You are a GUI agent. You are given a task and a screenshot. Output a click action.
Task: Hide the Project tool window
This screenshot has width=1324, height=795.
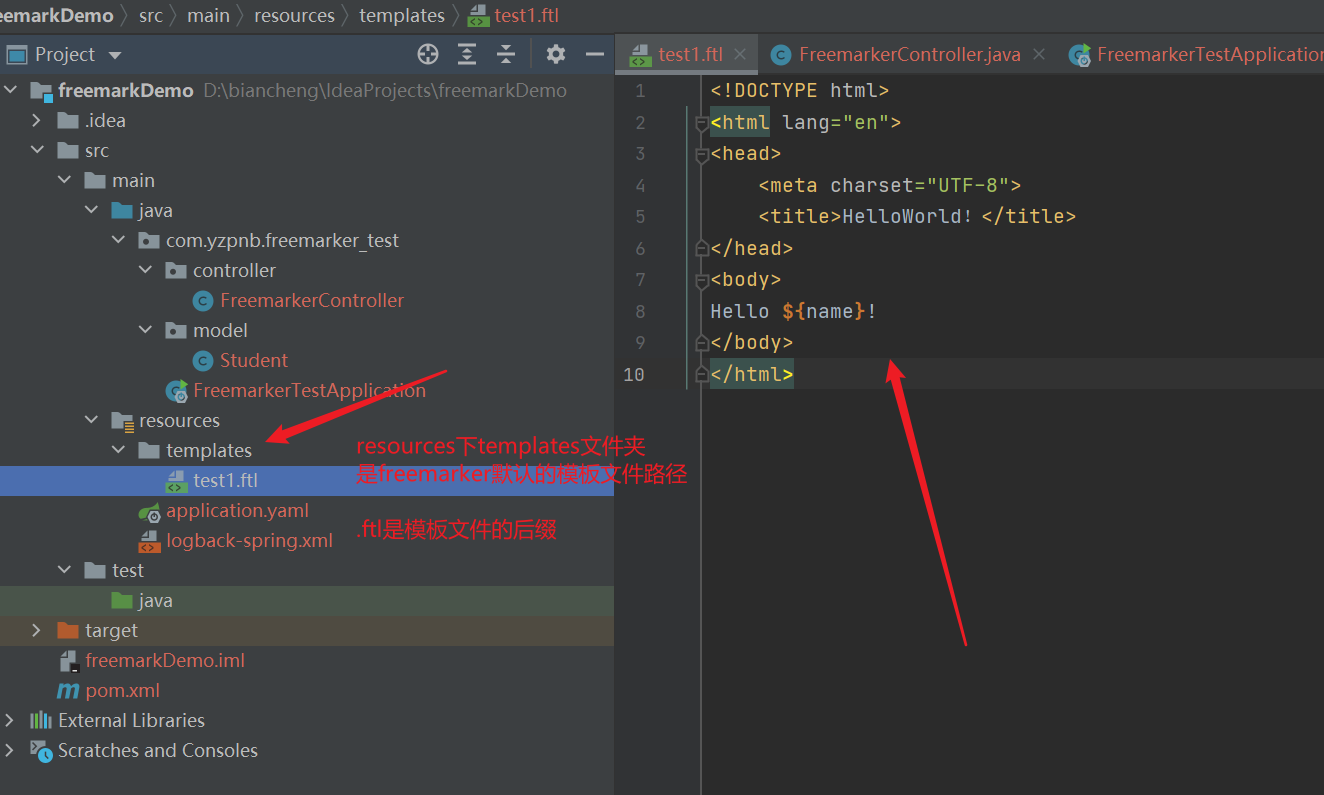point(595,54)
